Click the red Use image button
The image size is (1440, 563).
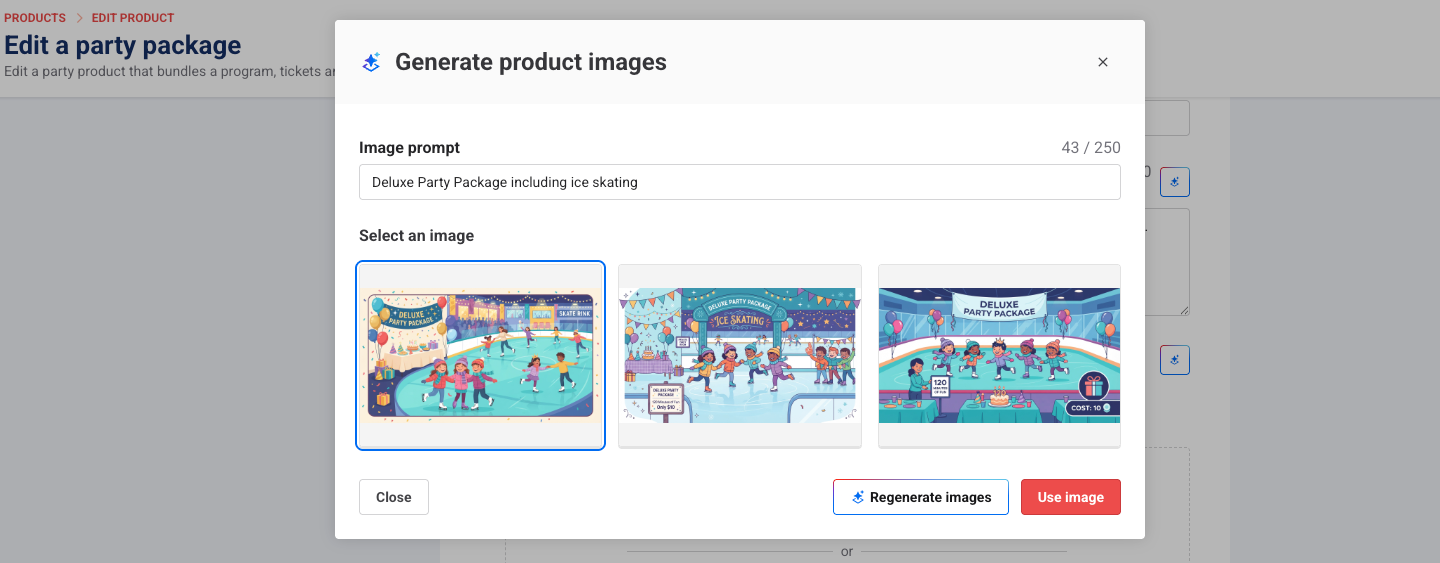click(x=1070, y=497)
